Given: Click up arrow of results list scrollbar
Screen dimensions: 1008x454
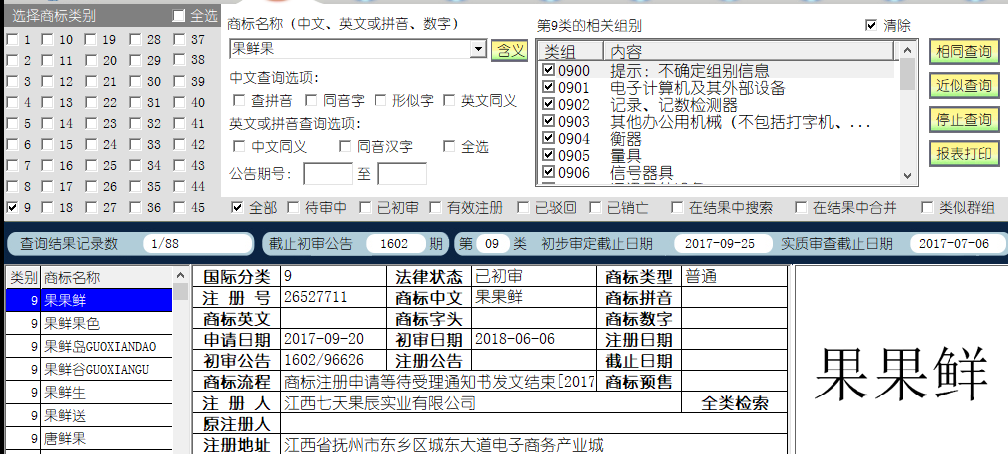Looking at the screenshot, I should (181, 276).
